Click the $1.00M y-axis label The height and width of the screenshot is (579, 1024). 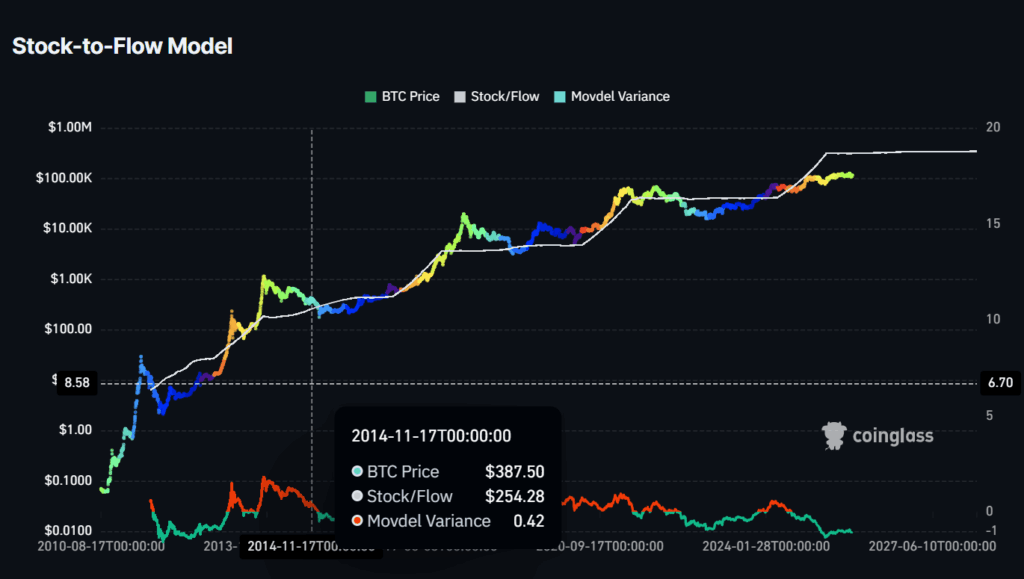click(69, 128)
